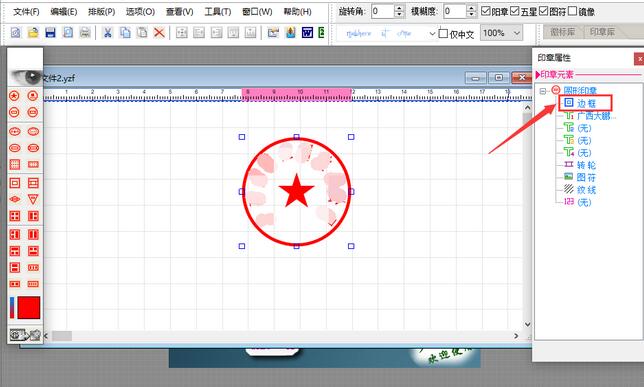The height and width of the screenshot is (387, 644).
Task: Select the triangle seal template
Action: pos(33,199)
